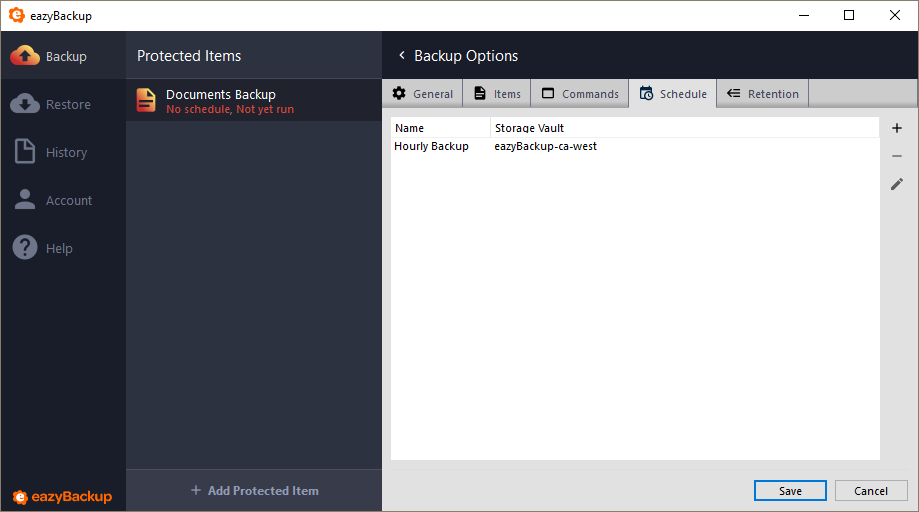
Task: Click Add Protected Item
Action: 254,491
